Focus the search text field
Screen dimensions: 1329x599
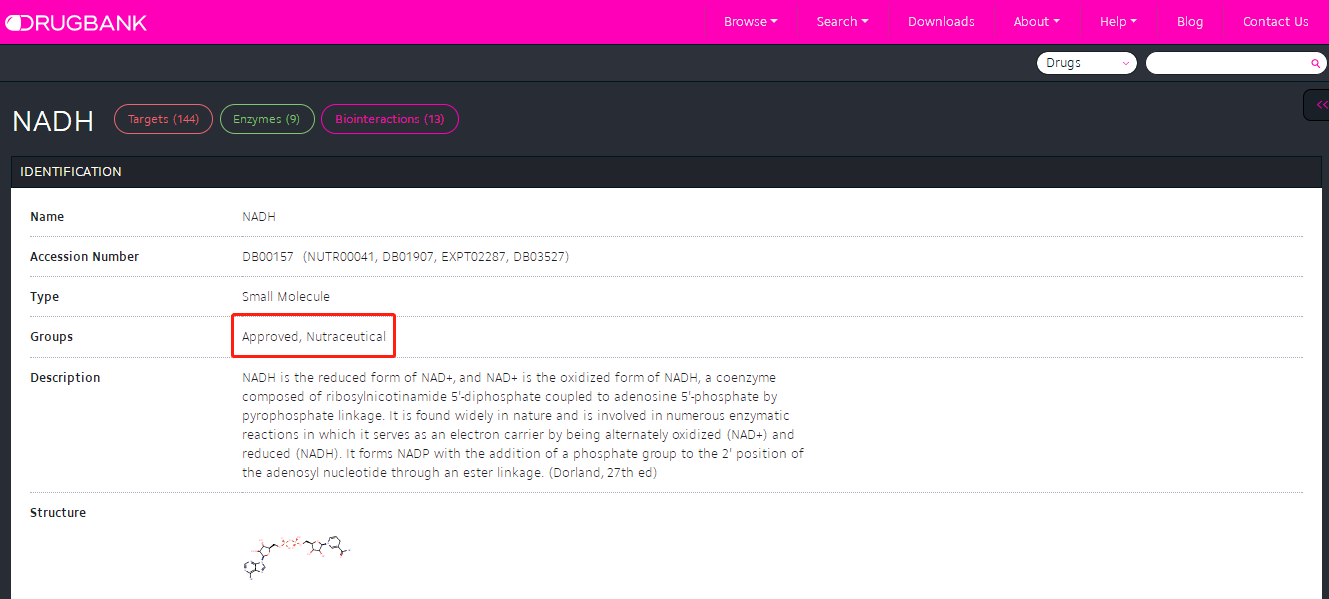(1227, 63)
